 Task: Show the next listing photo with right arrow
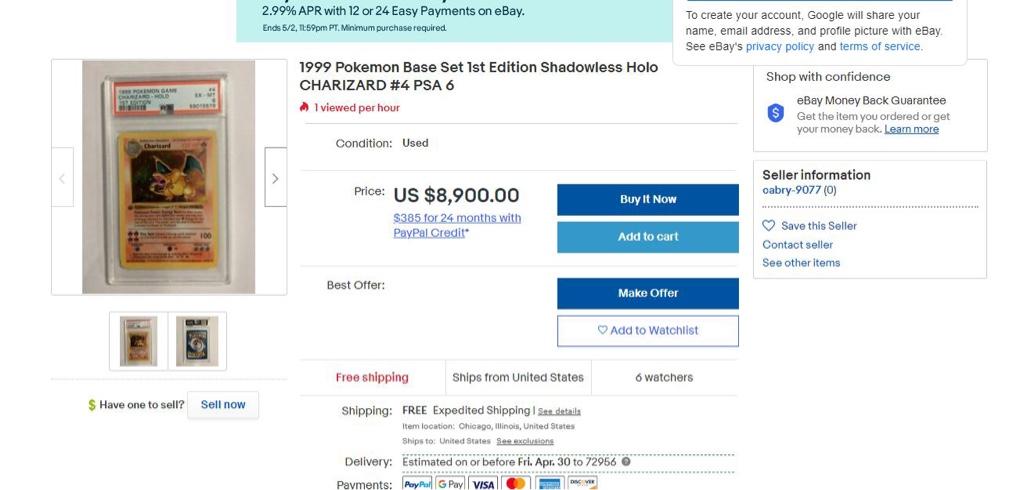coord(275,178)
